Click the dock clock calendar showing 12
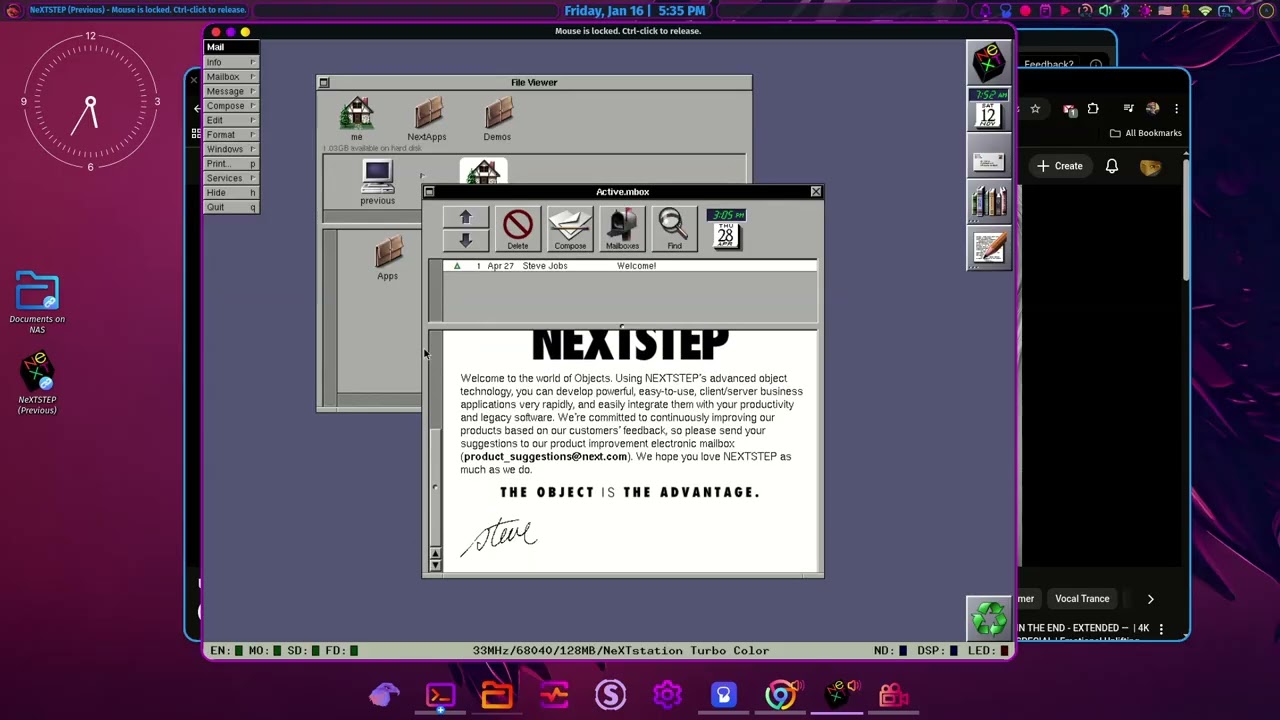 (988, 110)
